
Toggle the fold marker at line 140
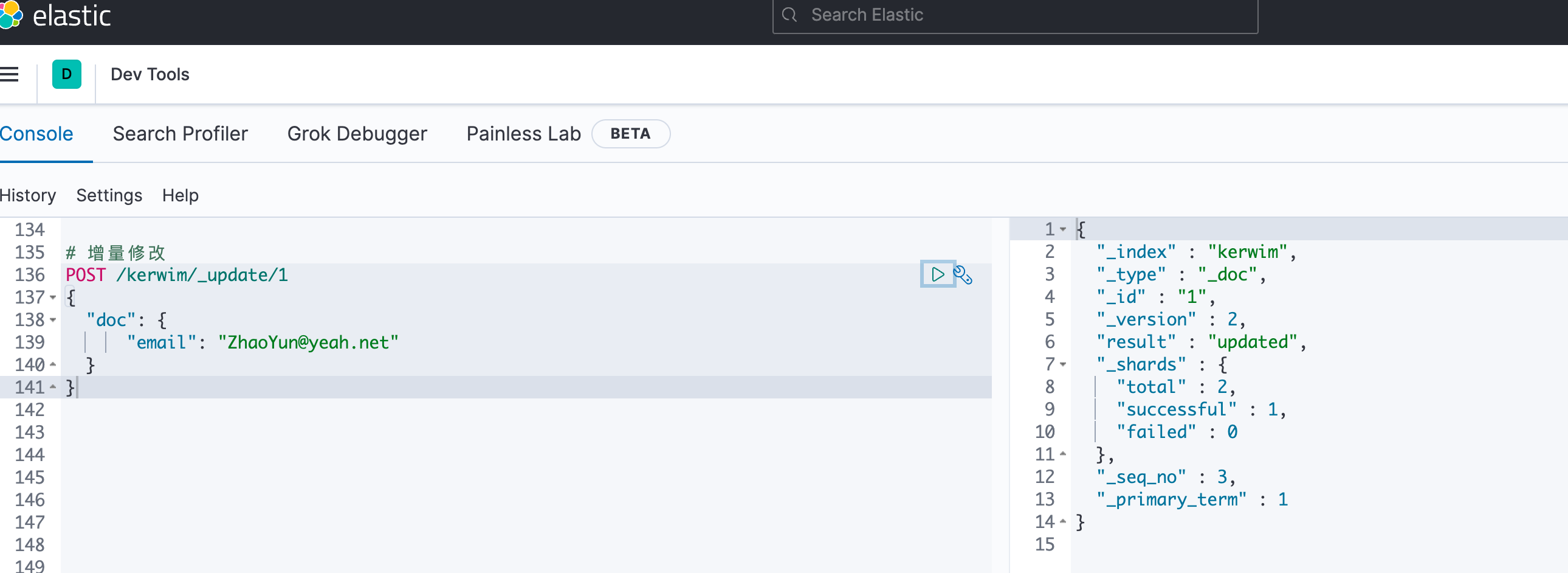coord(53,364)
